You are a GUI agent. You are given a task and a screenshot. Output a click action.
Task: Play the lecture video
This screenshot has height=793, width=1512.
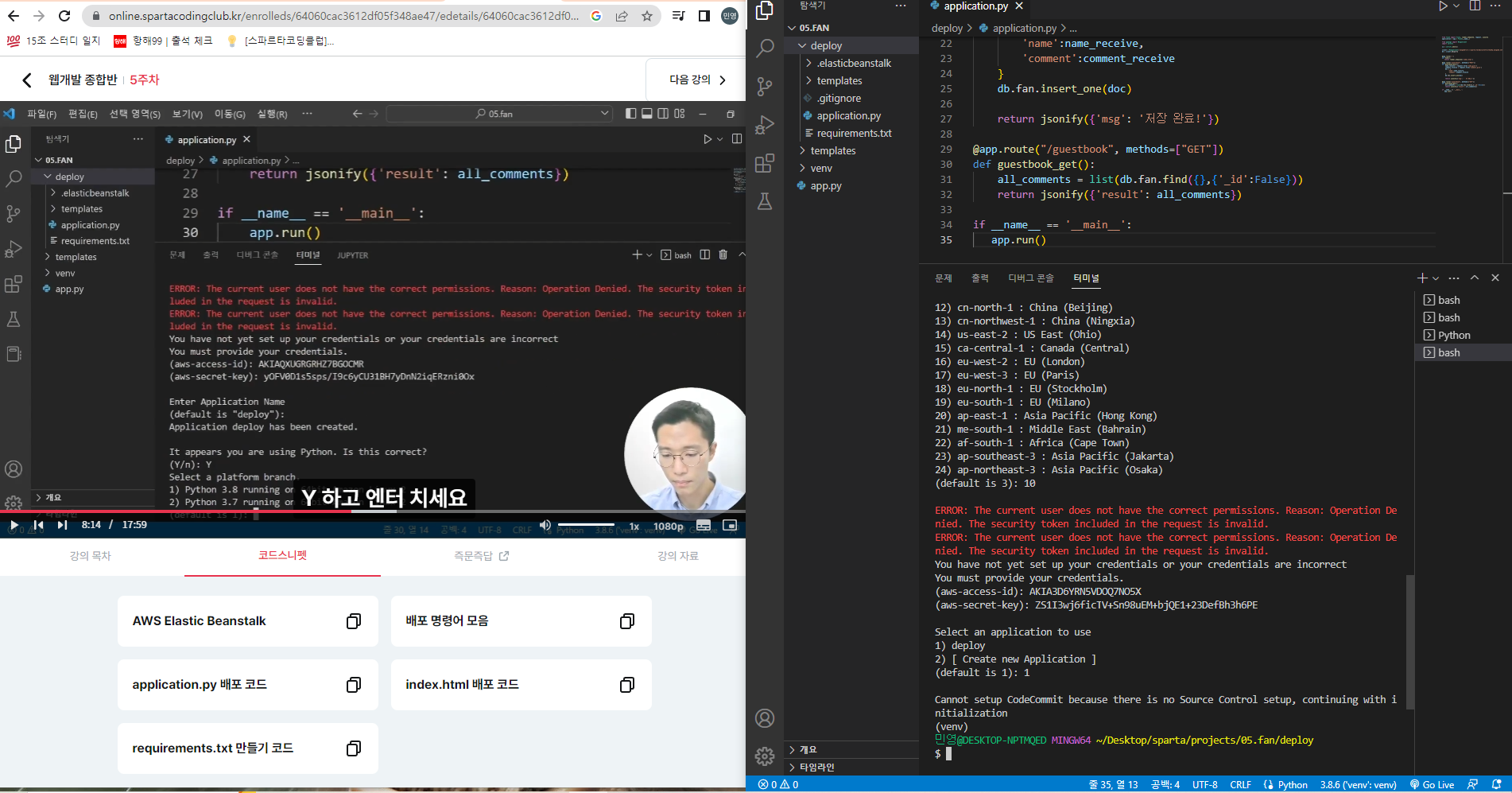point(14,525)
